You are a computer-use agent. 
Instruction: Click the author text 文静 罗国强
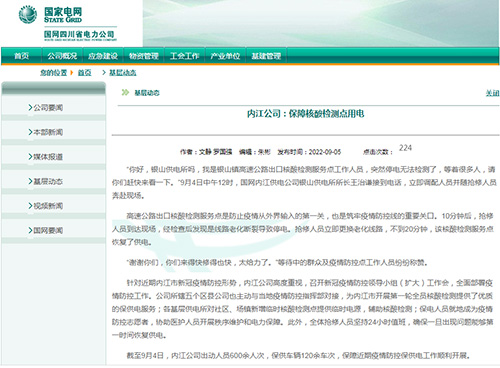click(x=215, y=152)
